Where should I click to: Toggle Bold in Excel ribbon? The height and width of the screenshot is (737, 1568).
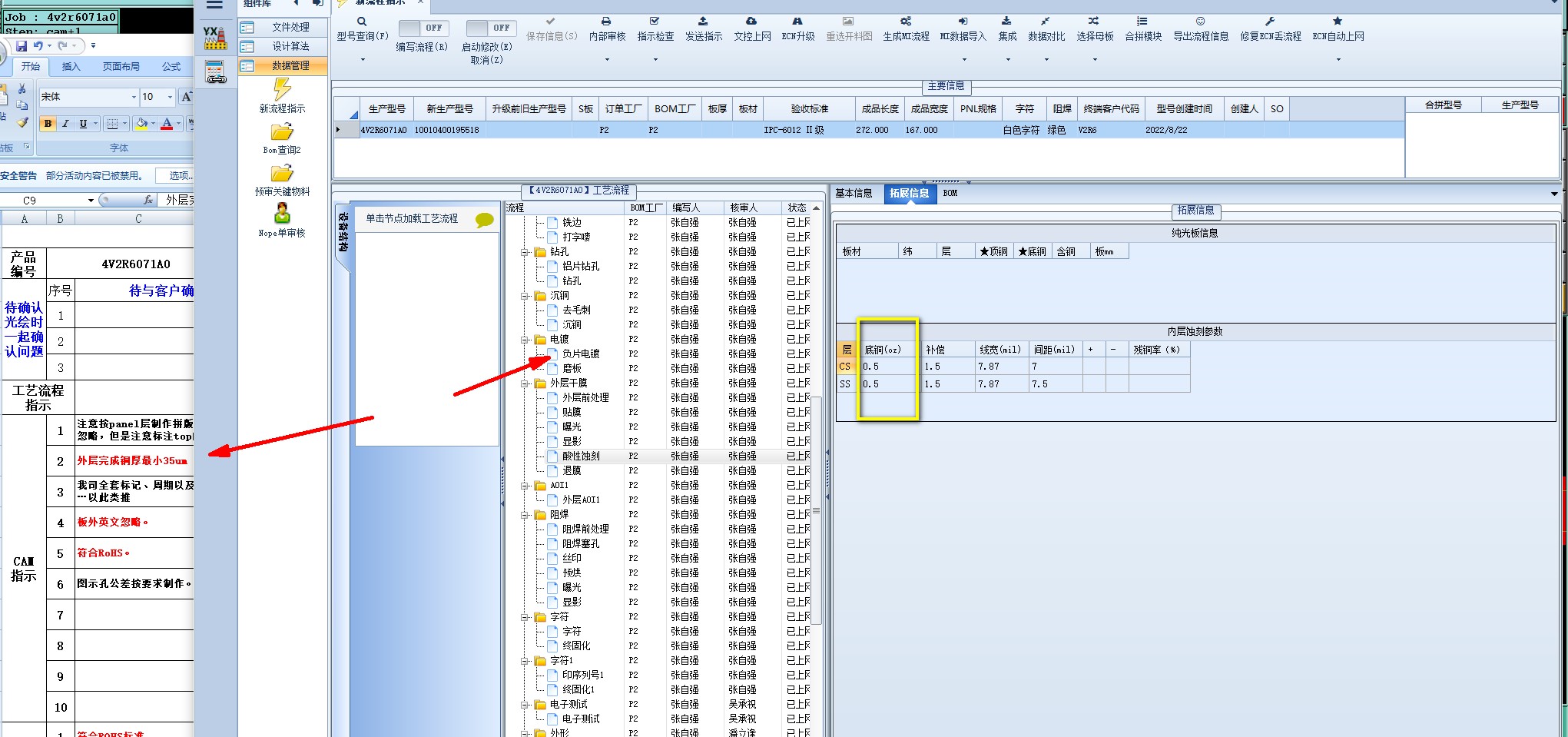[48, 124]
